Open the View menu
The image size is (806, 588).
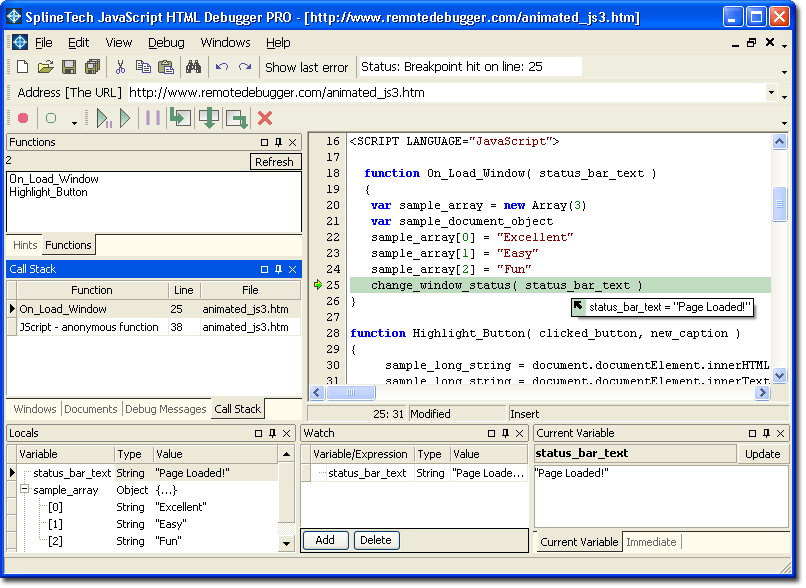119,43
